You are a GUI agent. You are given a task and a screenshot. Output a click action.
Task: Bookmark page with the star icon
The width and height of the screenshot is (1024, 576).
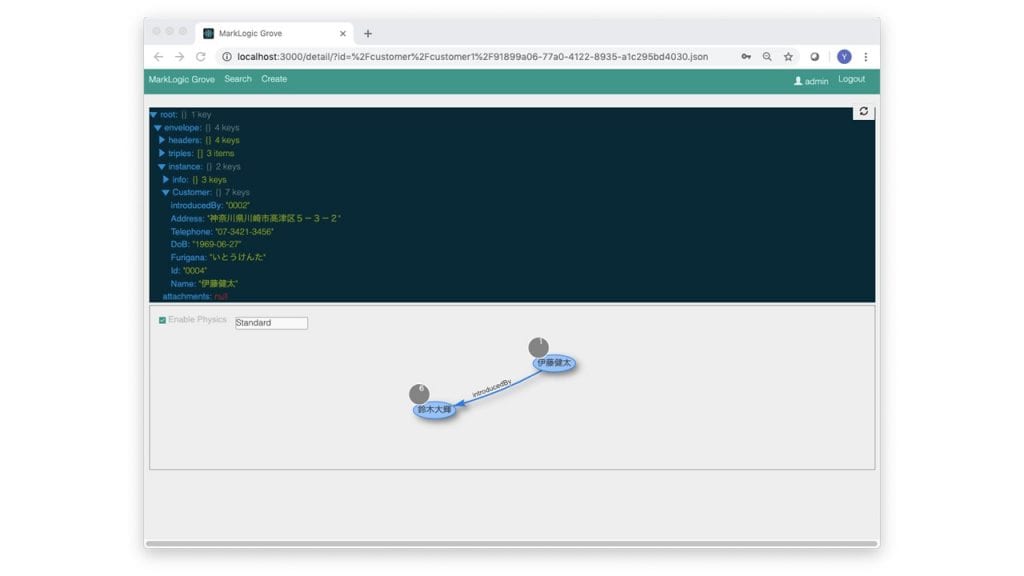coord(788,57)
